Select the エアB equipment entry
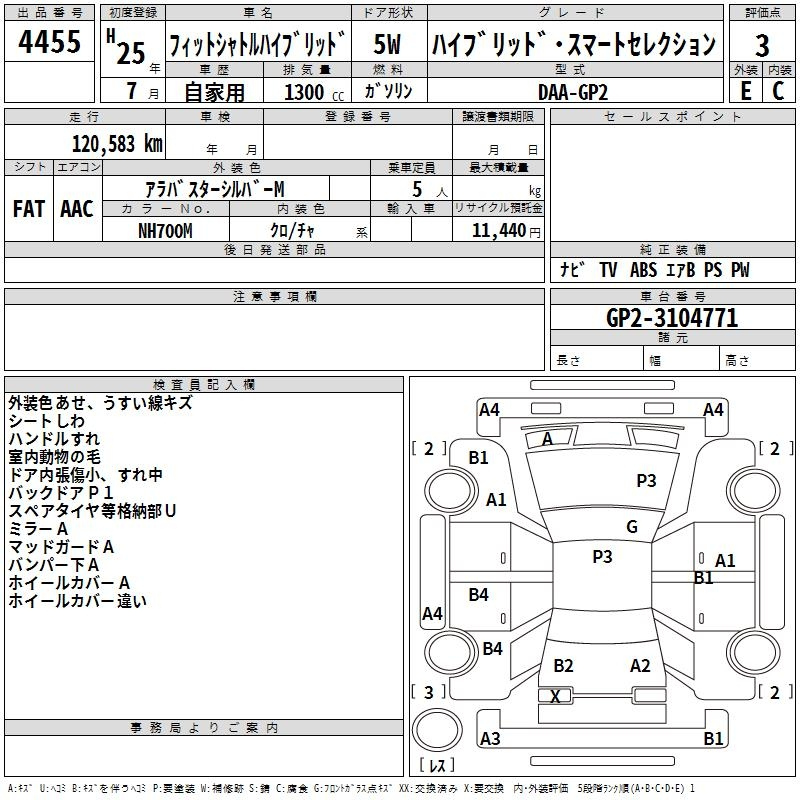The width and height of the screenshot is (800, 800). [x=681, y=269]
